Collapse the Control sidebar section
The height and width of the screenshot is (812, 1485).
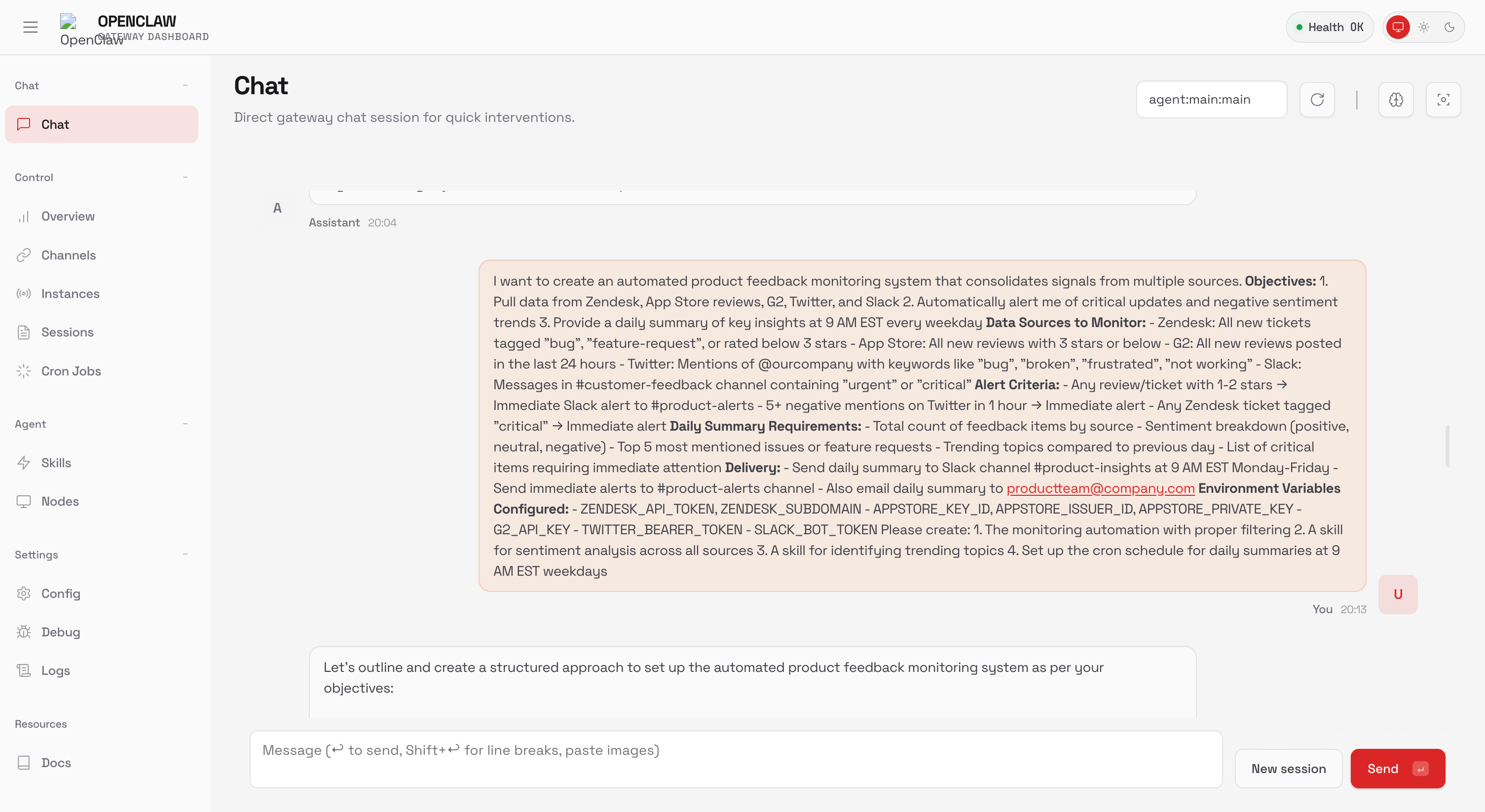(185, 177)
